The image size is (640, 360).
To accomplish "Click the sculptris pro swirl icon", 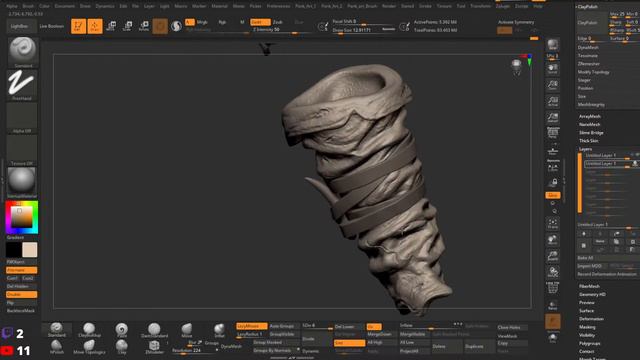I will click(176, 26).
